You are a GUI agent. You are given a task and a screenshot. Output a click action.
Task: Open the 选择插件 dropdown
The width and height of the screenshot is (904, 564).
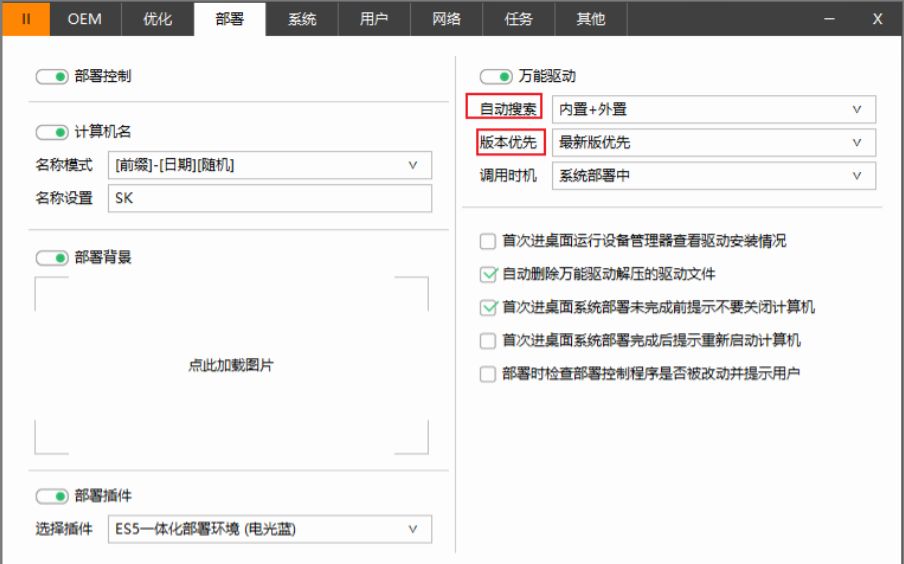270,529
